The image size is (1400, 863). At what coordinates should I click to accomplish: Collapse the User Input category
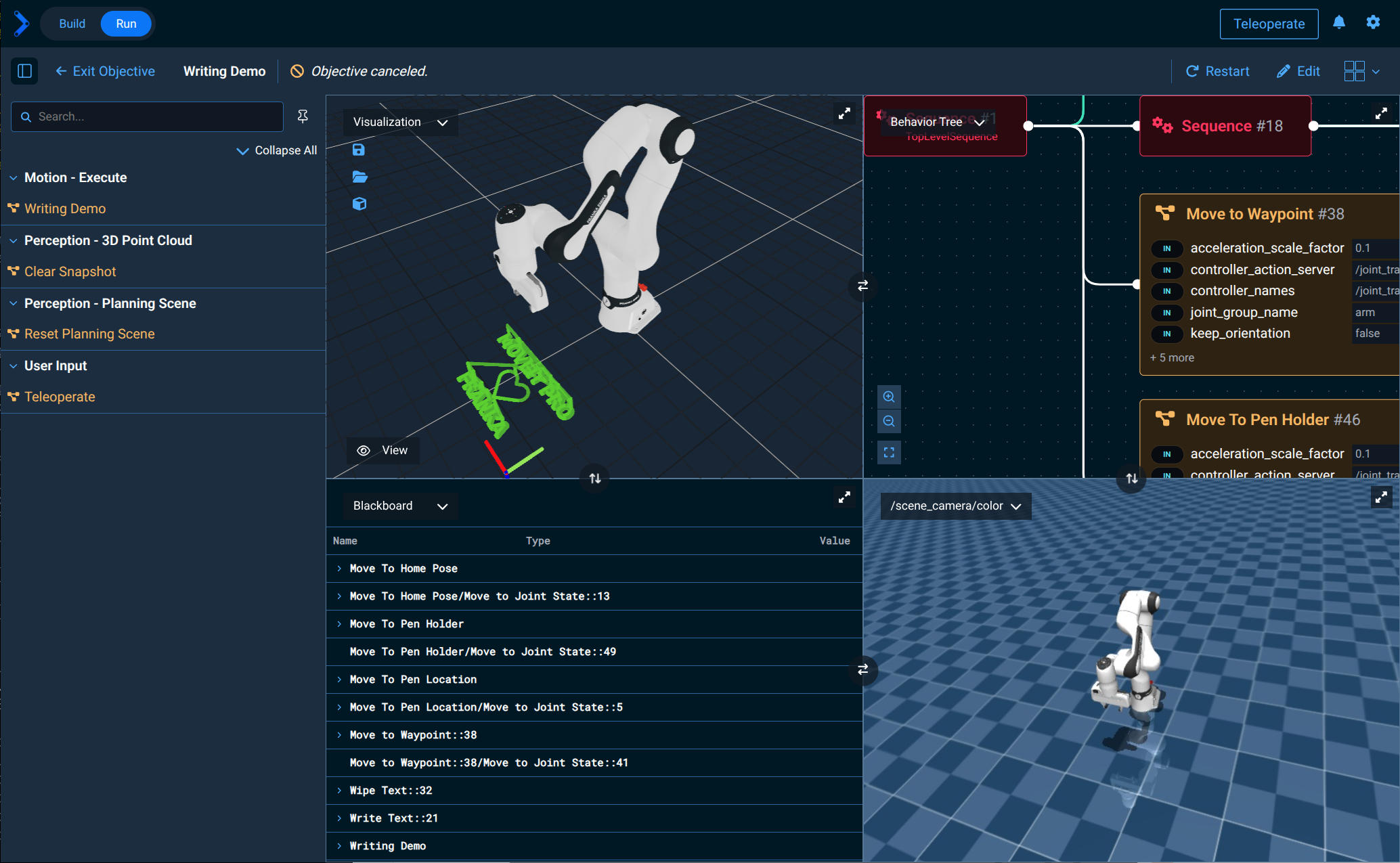14,366
